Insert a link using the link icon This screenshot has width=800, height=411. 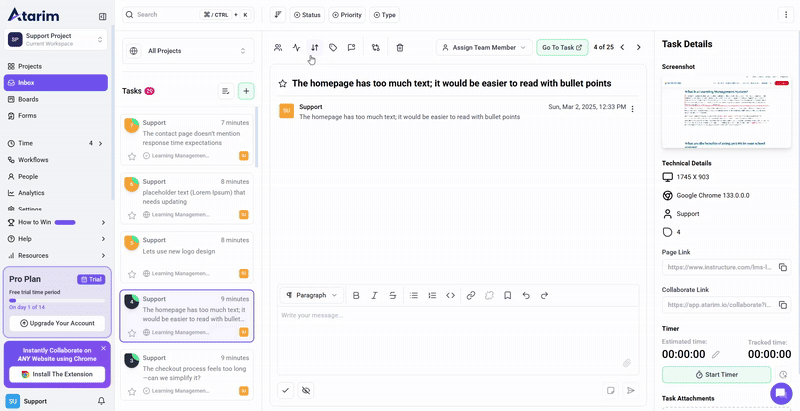(x=470, y=295)
